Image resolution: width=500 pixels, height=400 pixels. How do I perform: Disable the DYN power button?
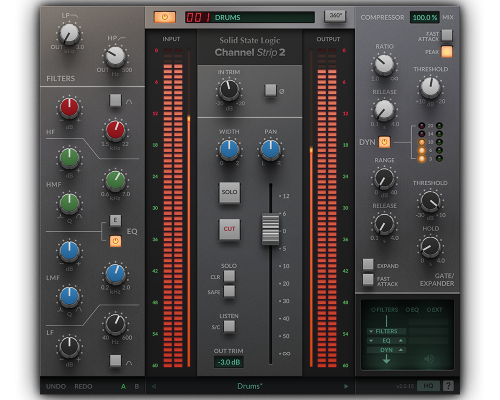pyautogui.click(x=384, y=142)
